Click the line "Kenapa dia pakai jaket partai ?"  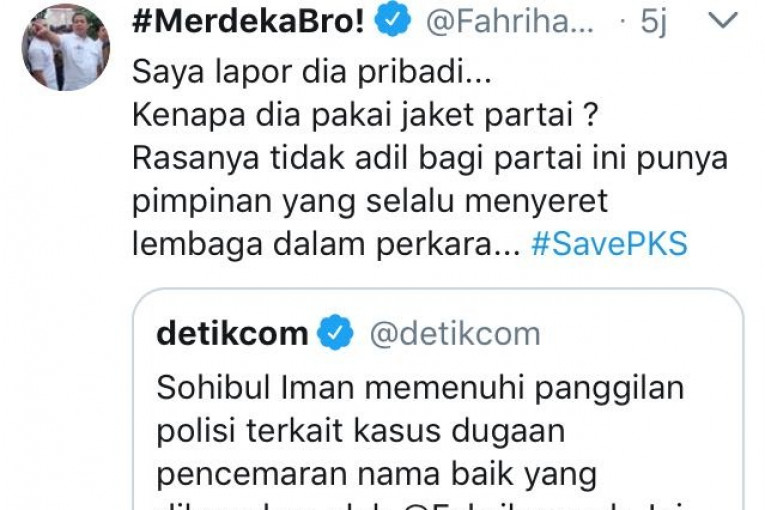click(365, 115)
